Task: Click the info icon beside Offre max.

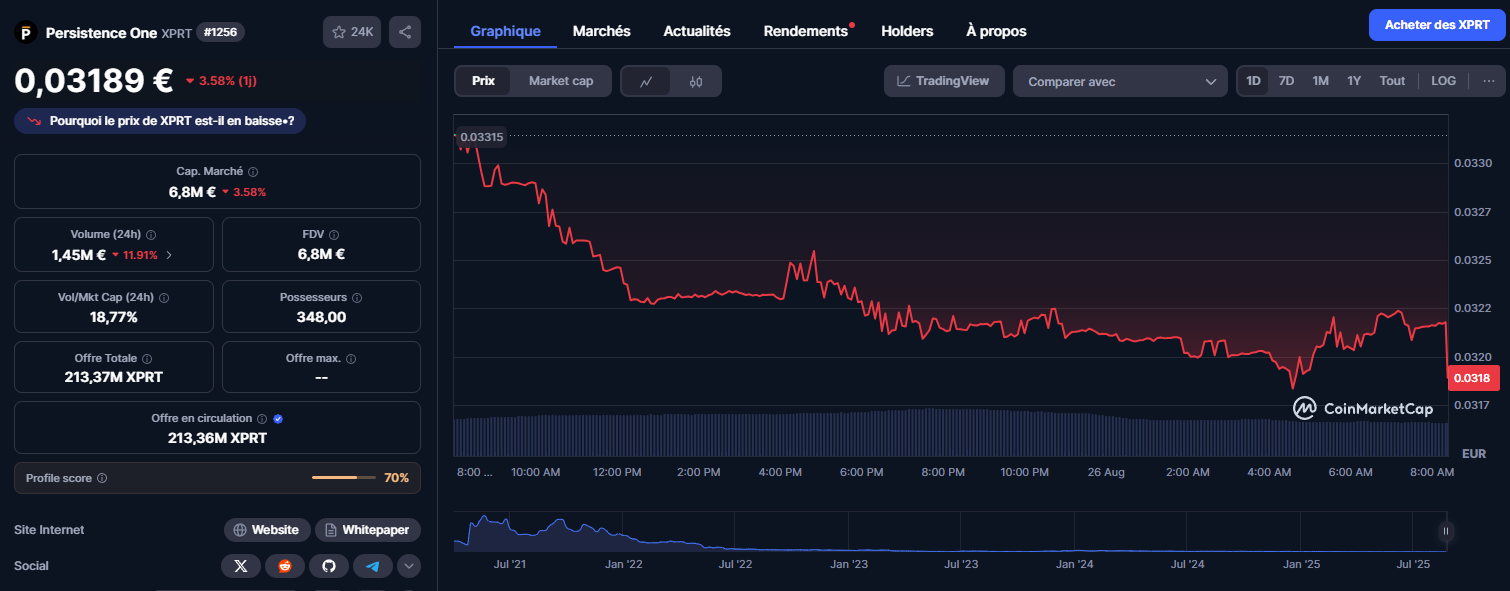Action: pyautogui.click(x=351, y=358)
